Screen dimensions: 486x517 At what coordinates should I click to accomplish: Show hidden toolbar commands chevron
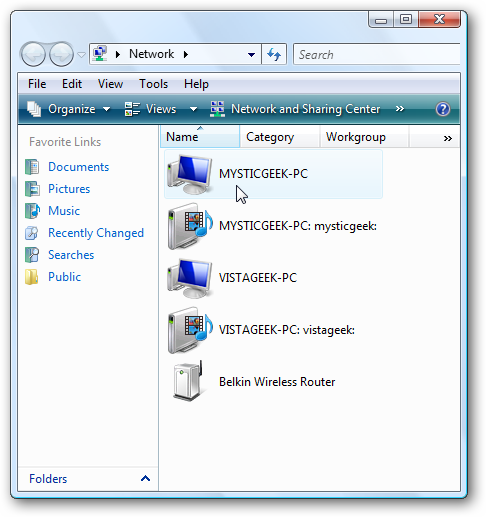(400, 109)
